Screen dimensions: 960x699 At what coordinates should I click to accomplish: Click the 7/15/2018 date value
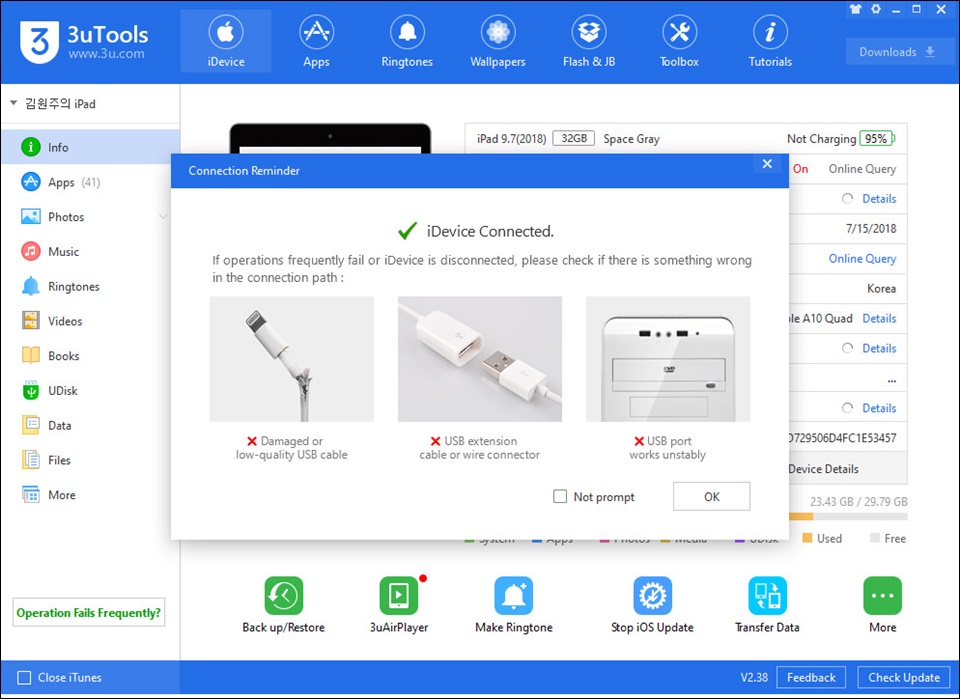coord(871,229)
